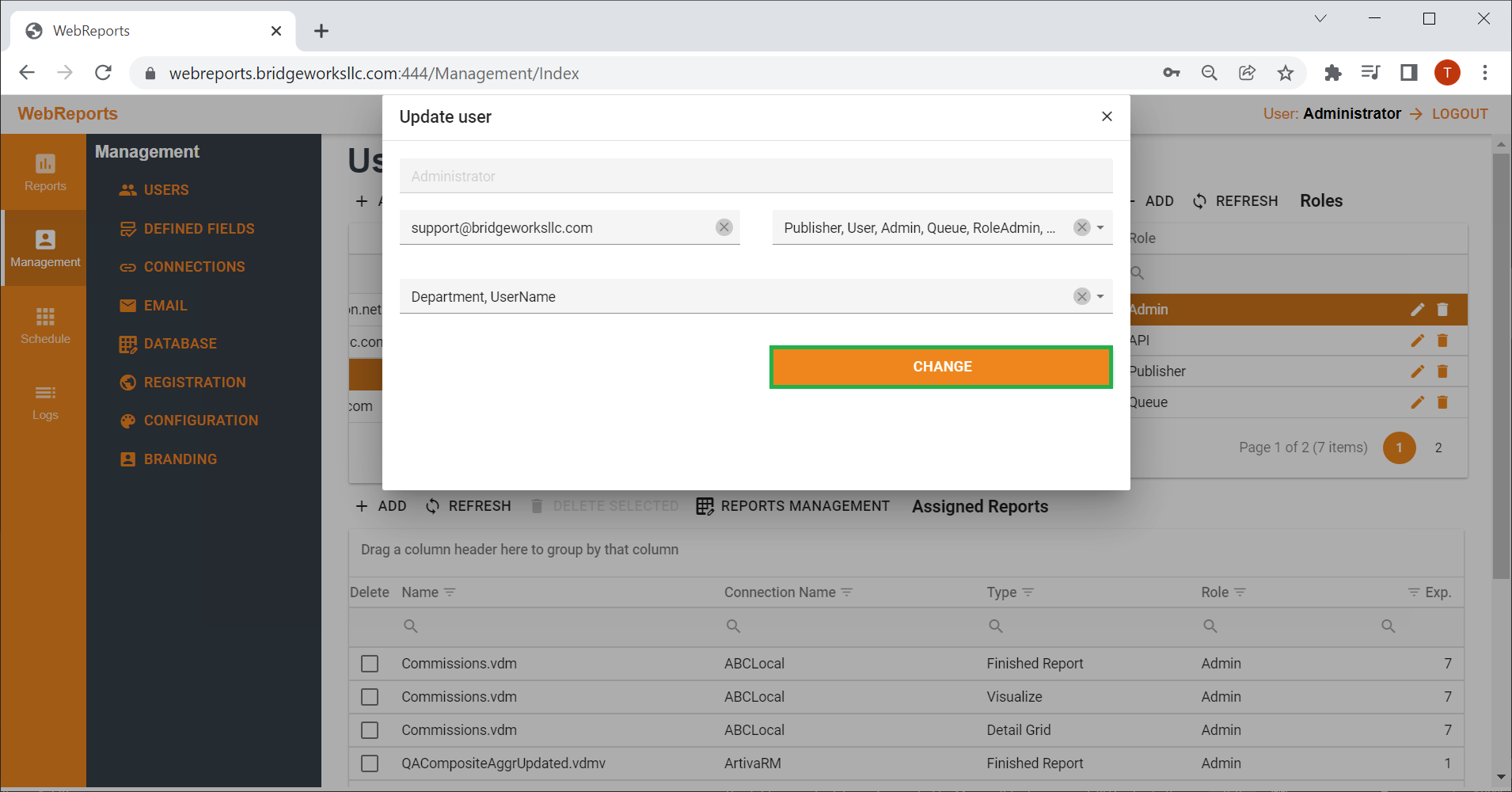
Task: Check the Commissions.vdm Visualize row checkbox
Action: pos(370,697)
